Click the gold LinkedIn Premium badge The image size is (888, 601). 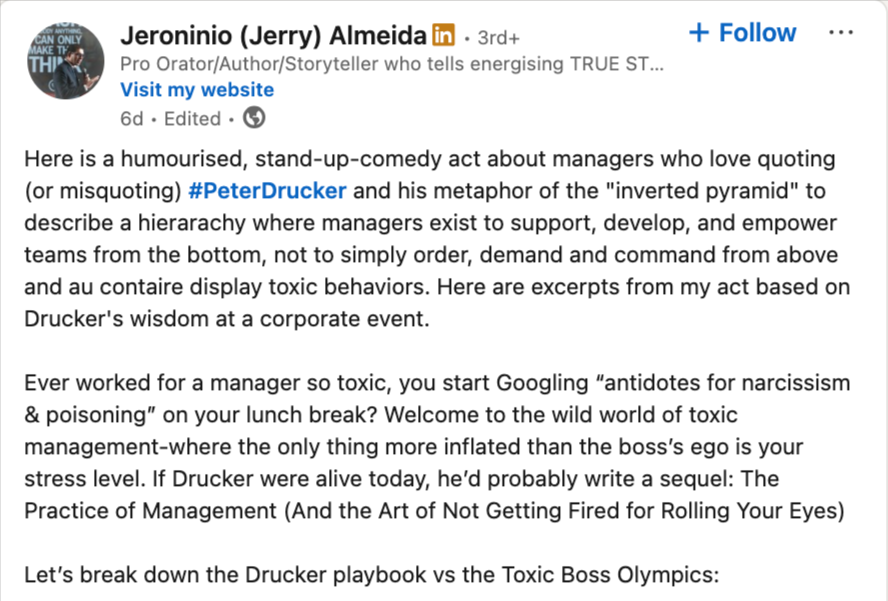pyautogui.click(x=443, y=35)
